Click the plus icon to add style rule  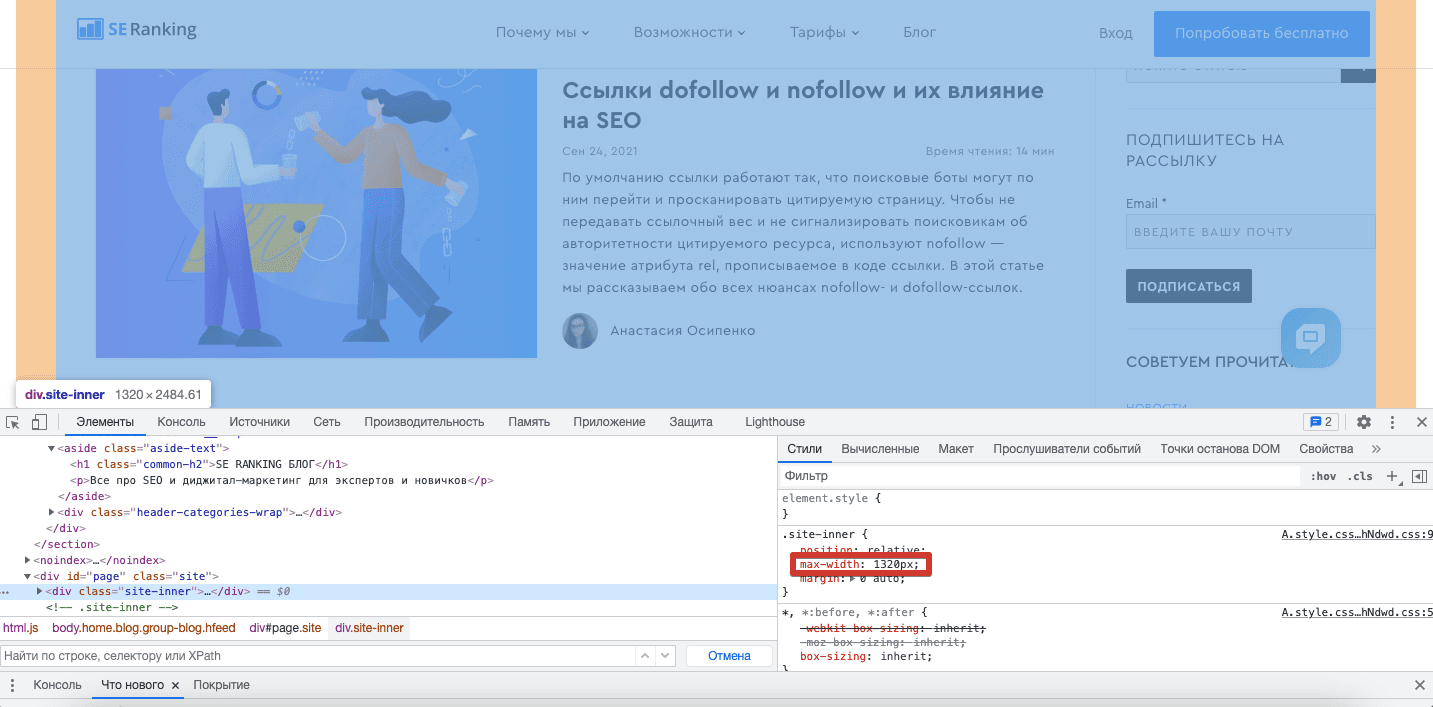[1392, 477]
